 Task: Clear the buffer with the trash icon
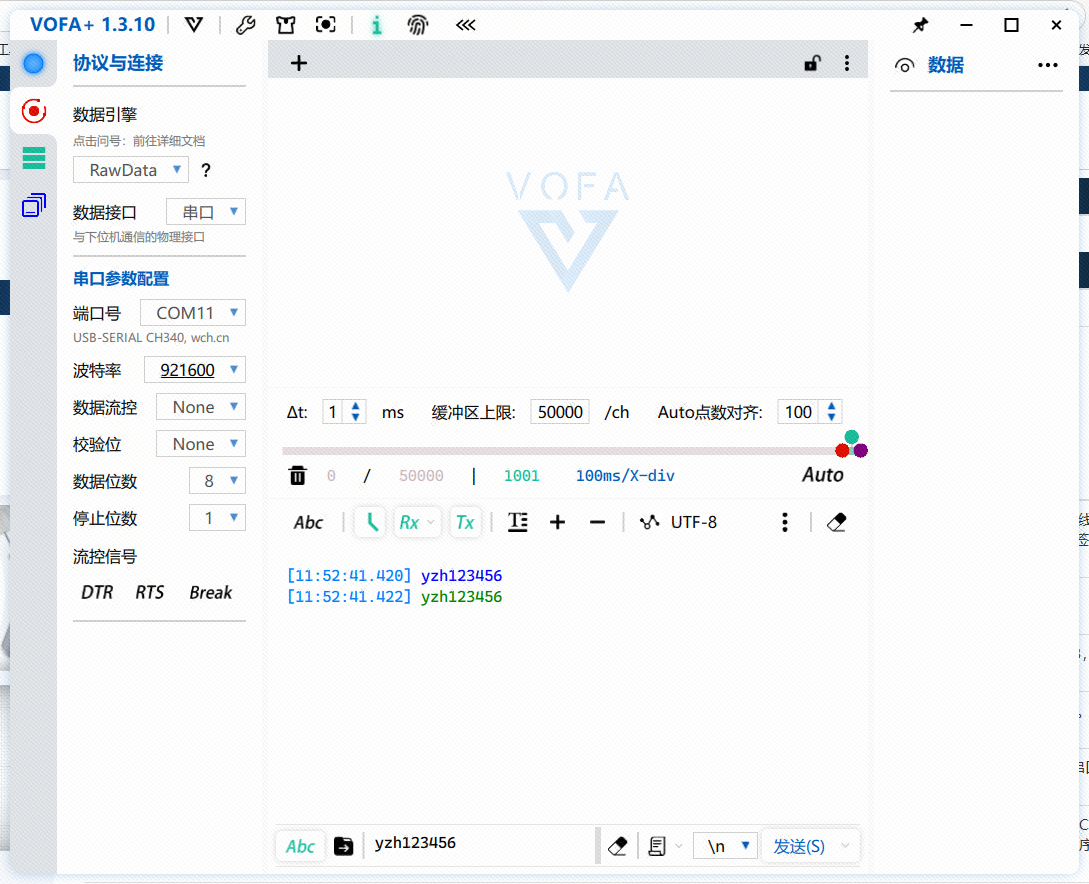coord(297,475)
